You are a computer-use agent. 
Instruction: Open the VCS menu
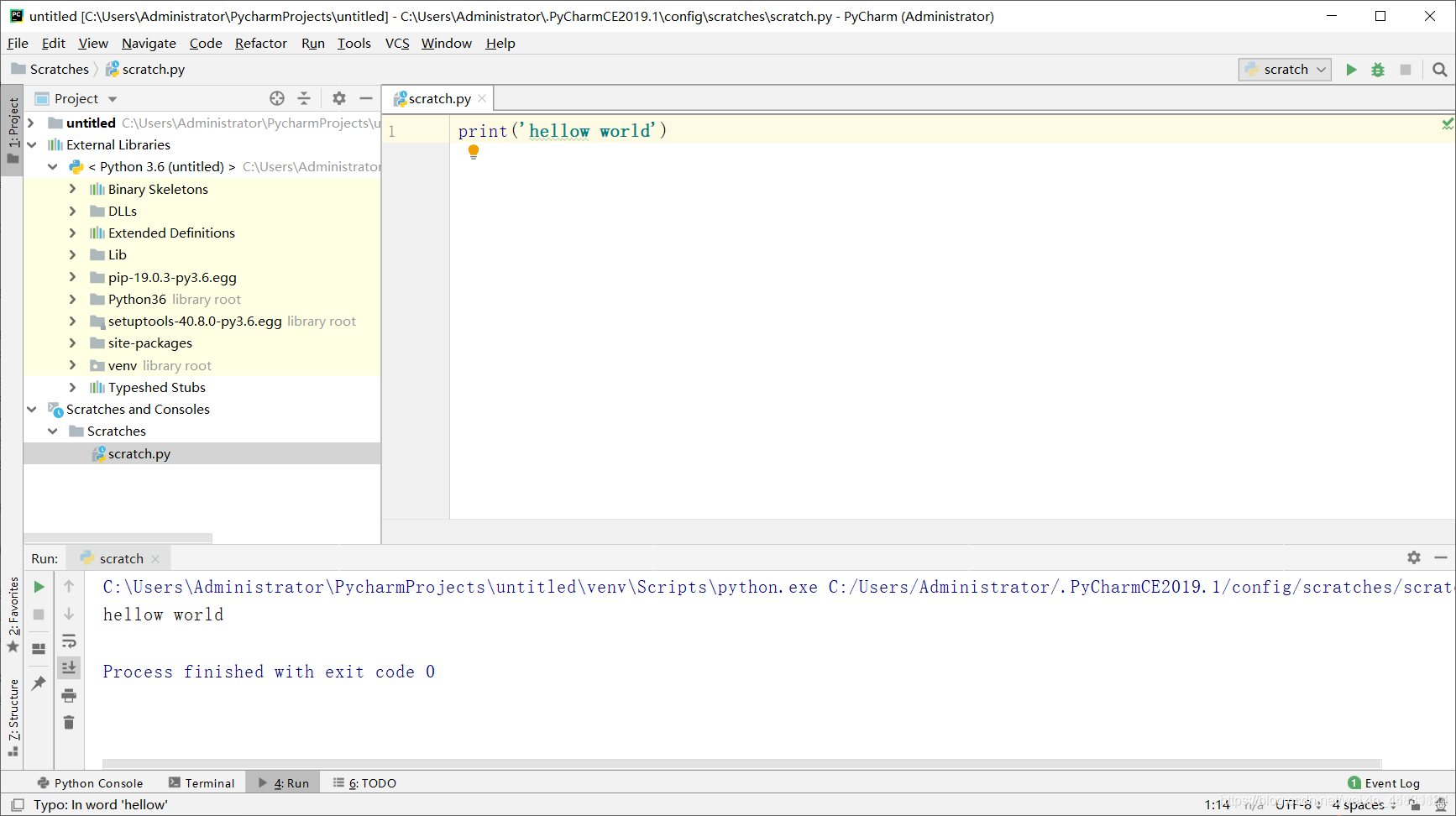397,43
